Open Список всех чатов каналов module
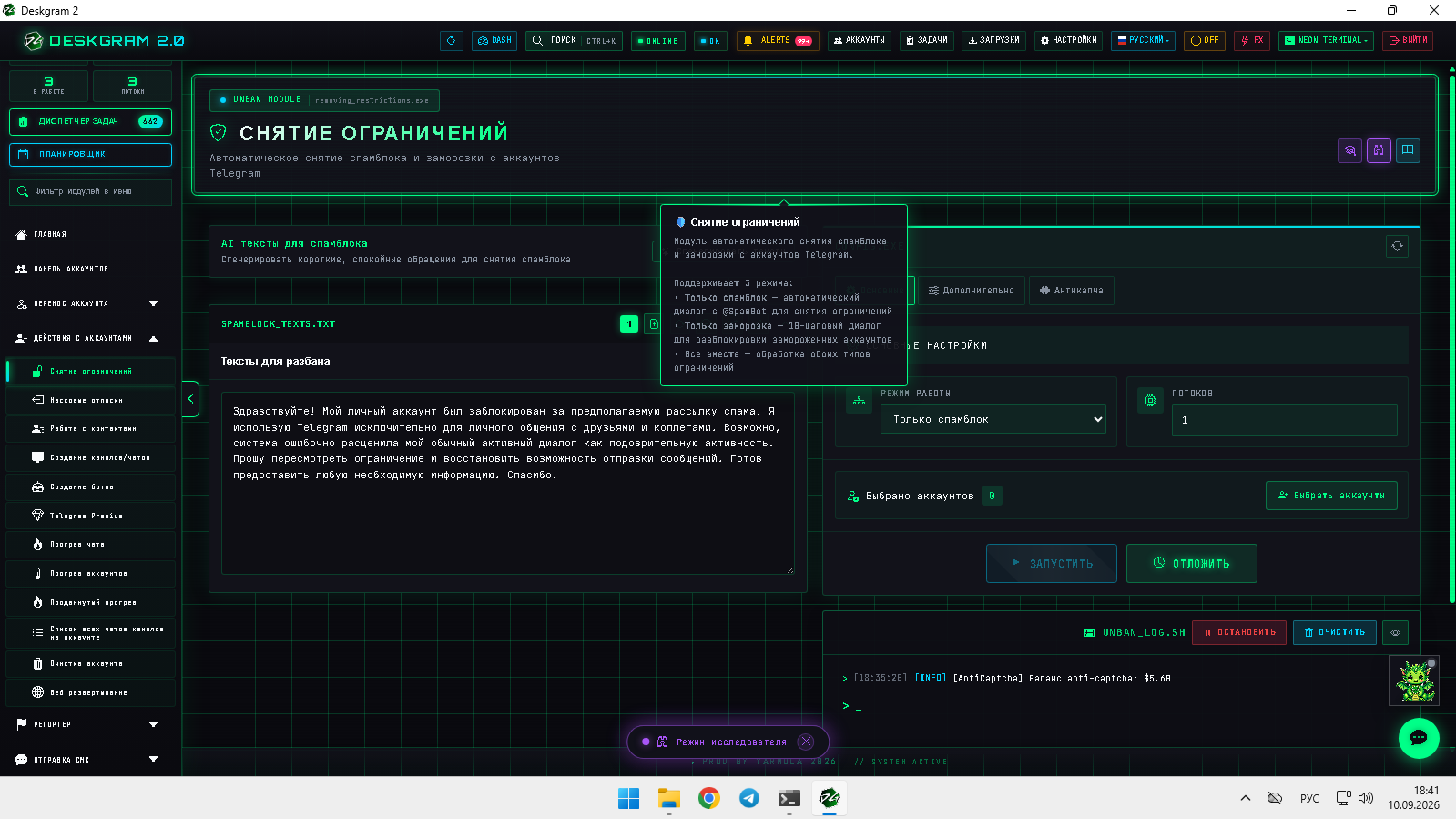Image resolution: width=1456 pixels, height=819 pixels. (x=91, y=633)
